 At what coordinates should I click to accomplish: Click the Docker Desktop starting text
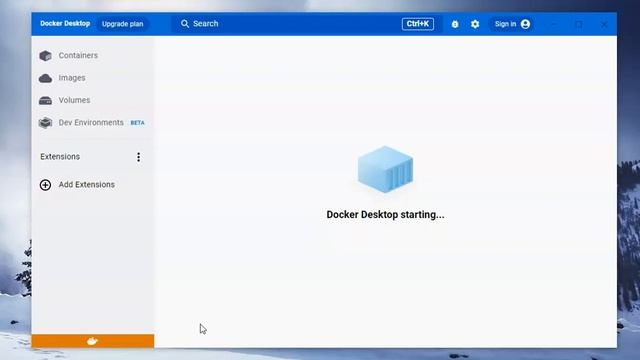tap(385, 215)
